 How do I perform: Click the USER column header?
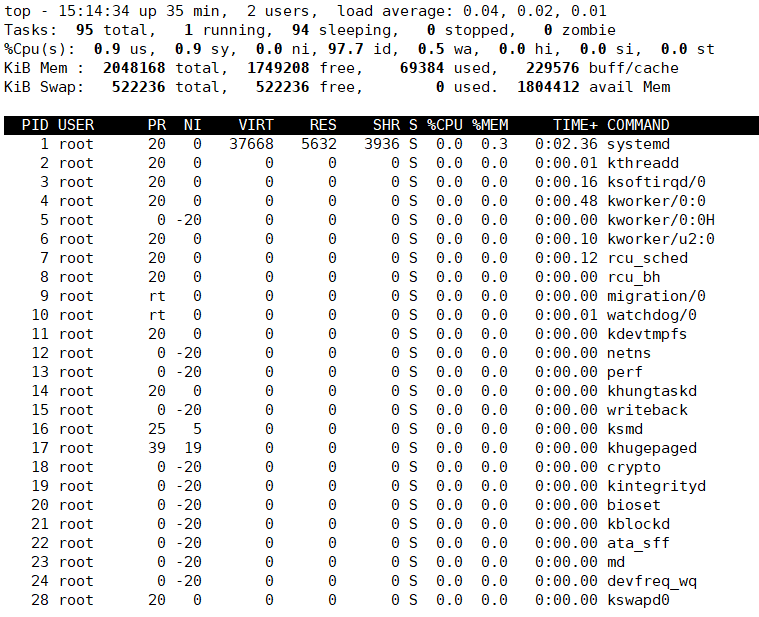[x=76, y=125]
